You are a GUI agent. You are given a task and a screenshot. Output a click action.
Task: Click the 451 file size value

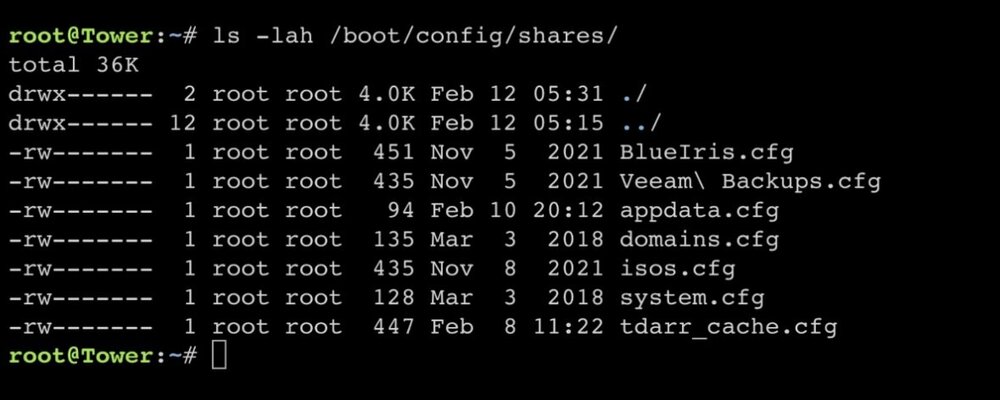[393, 152]
